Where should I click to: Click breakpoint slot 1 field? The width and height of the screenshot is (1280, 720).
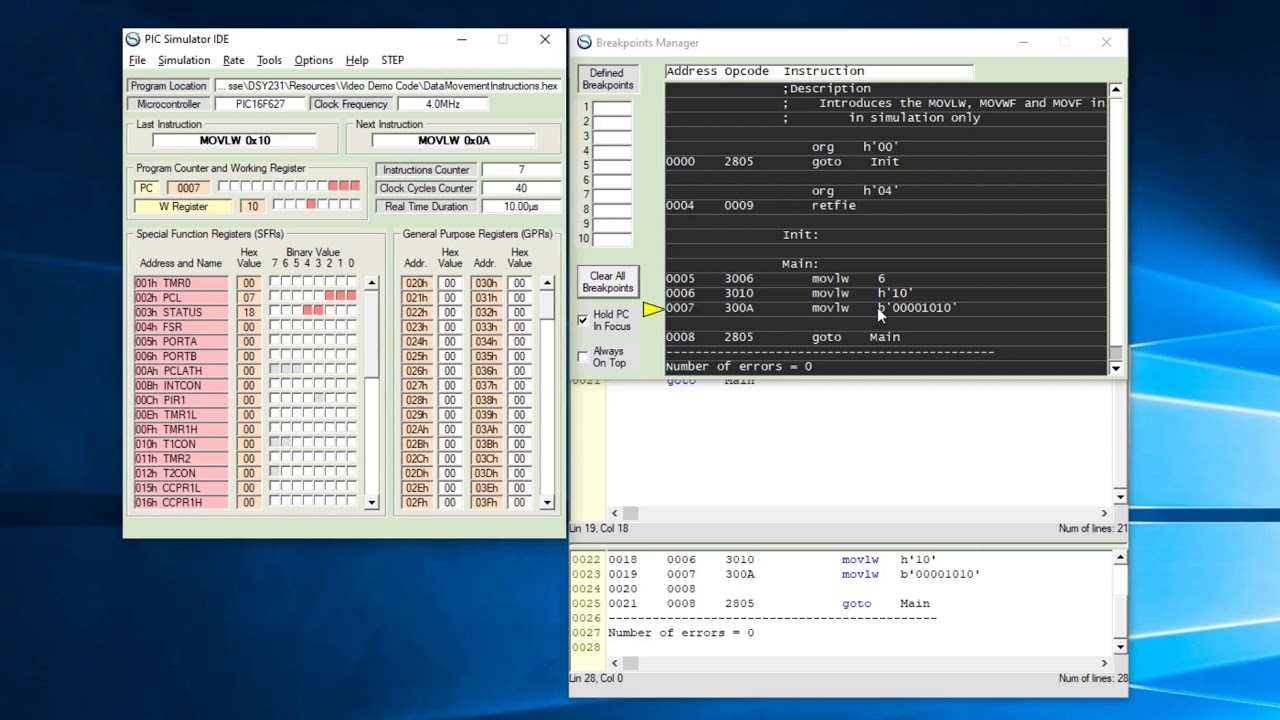(612, 107)
